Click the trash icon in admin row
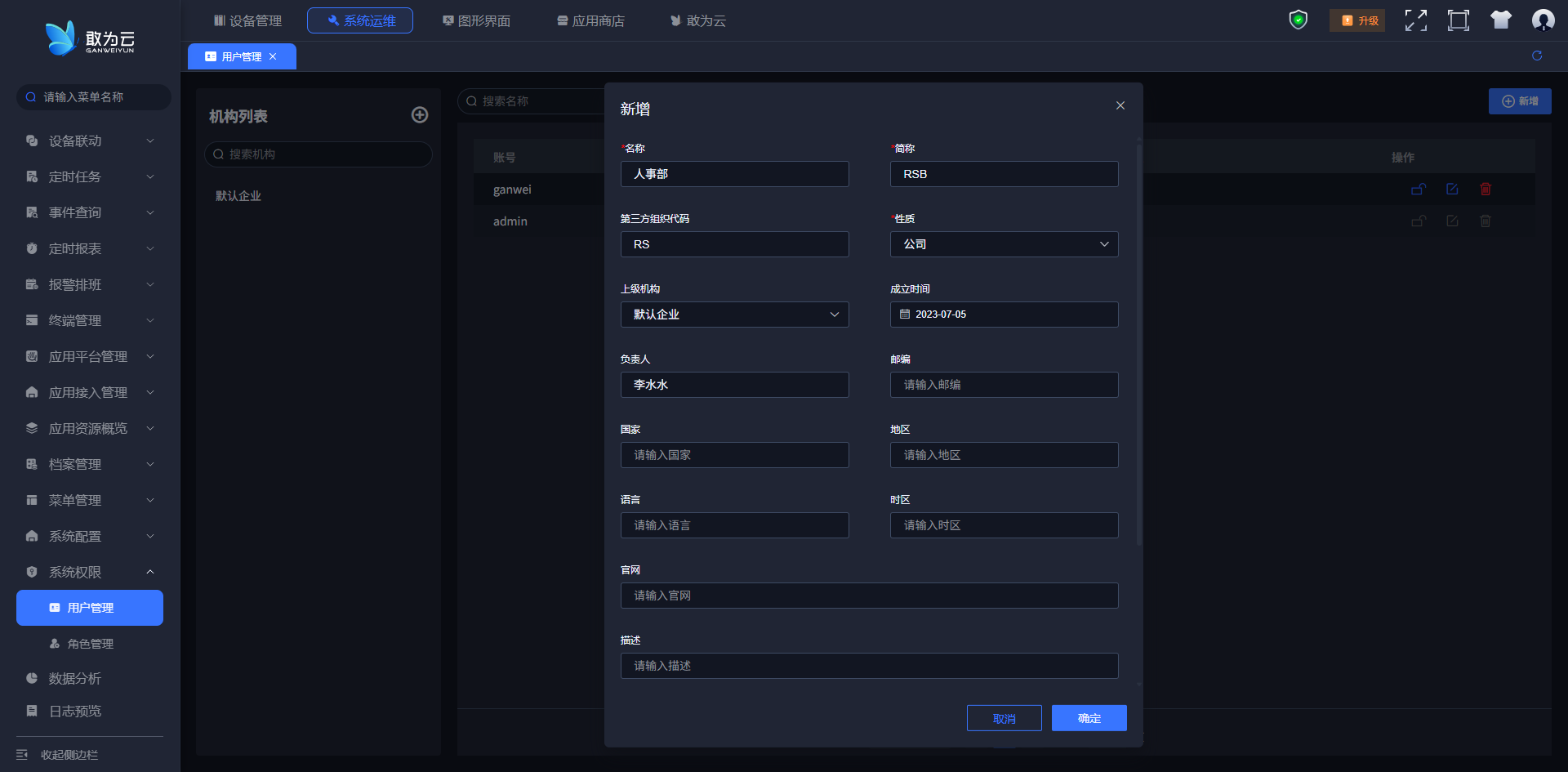The height and width of the screenshot is (772, 1568). coord(1486,221)
